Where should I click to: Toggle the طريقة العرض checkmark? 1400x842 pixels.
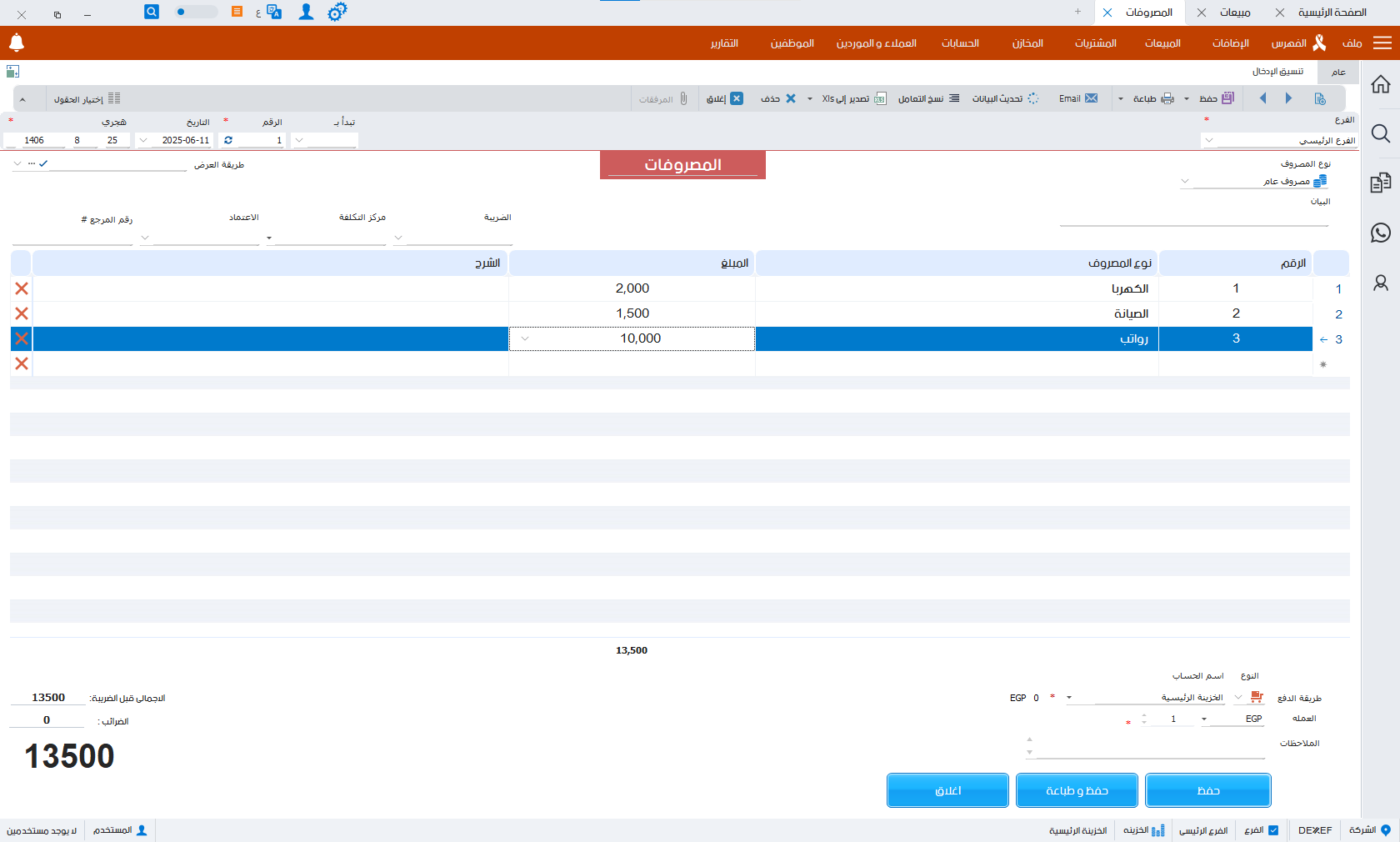point(43,164)
